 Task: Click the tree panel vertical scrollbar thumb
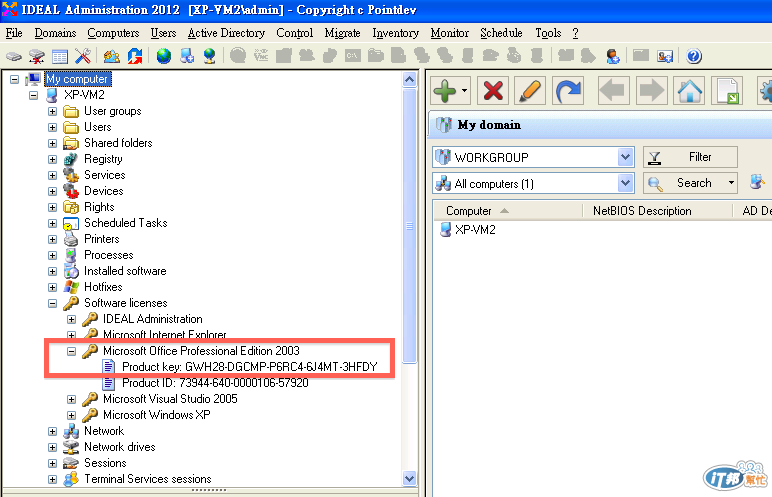[x=409, y=226]
